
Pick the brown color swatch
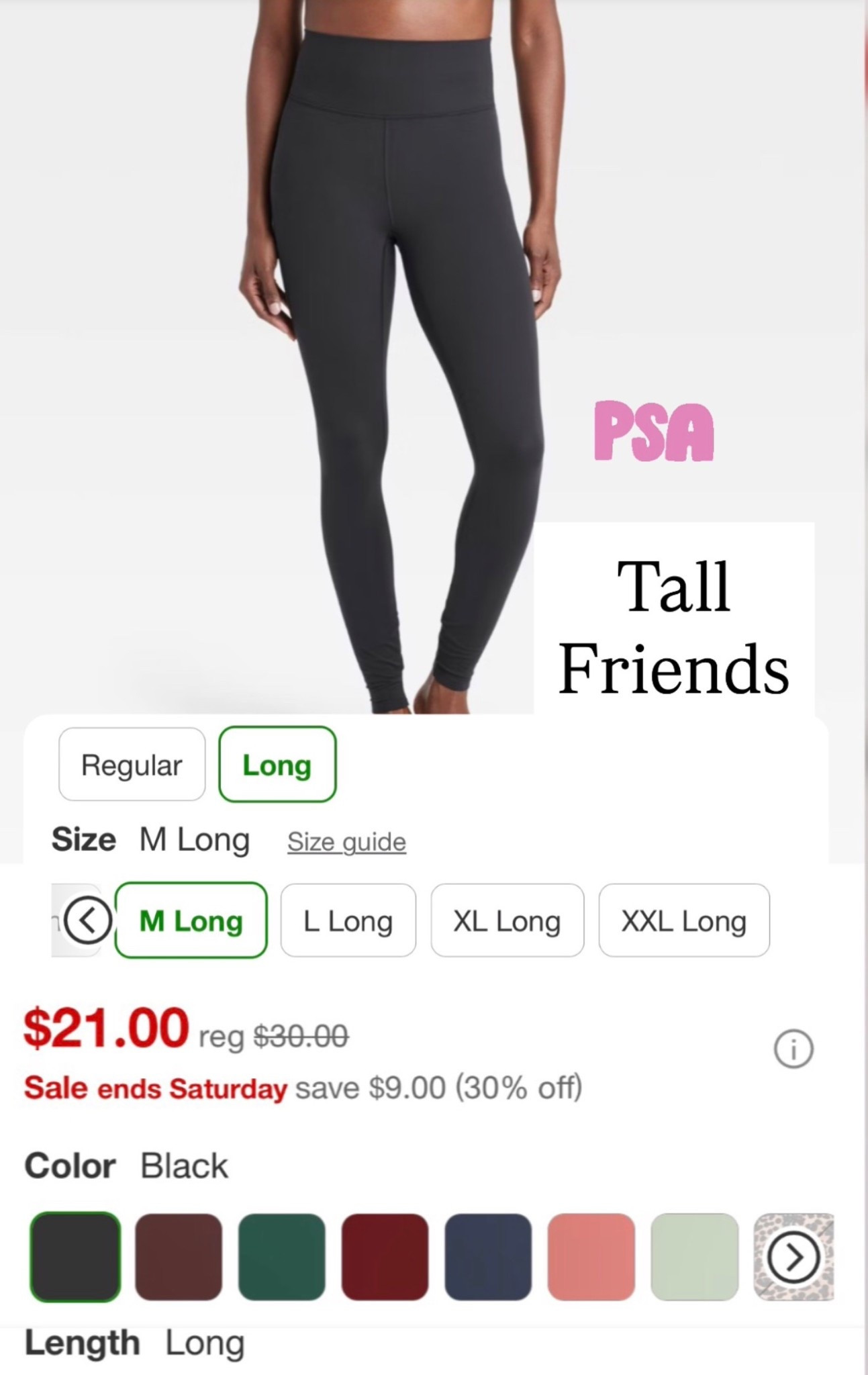click(179, 1257)
